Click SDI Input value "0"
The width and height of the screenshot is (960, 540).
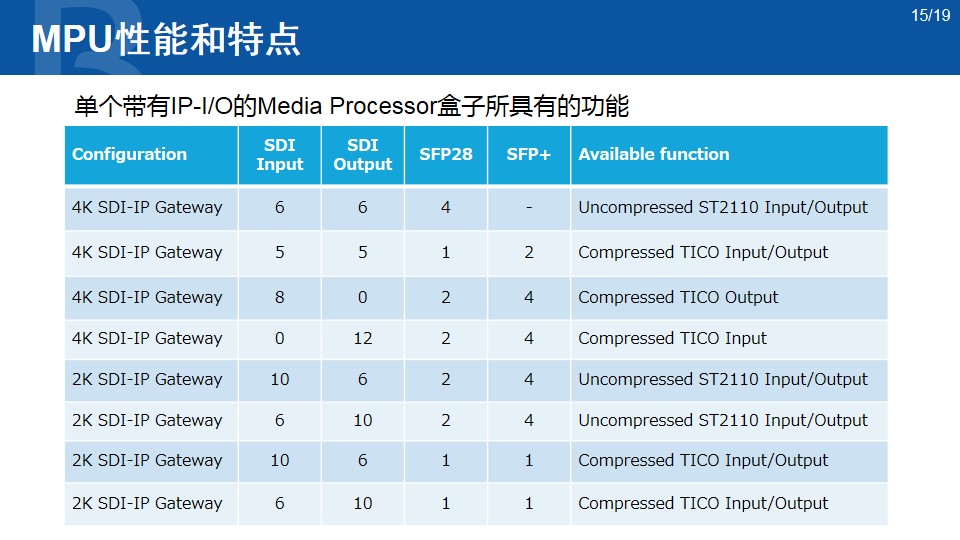(280, 339)
